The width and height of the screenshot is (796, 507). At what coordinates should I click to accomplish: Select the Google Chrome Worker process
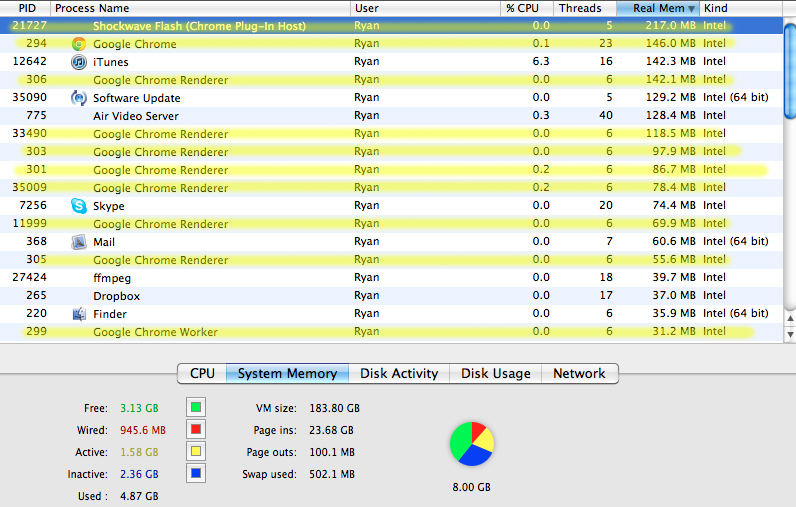click(391, 332)
